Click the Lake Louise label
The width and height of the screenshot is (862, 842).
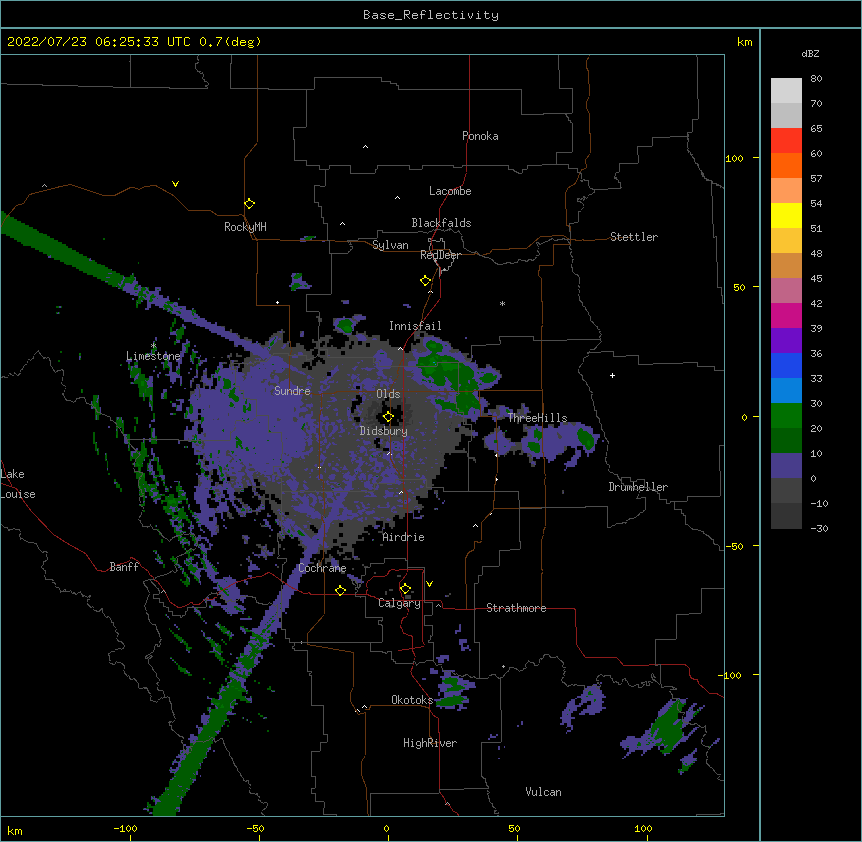[18, 484]
